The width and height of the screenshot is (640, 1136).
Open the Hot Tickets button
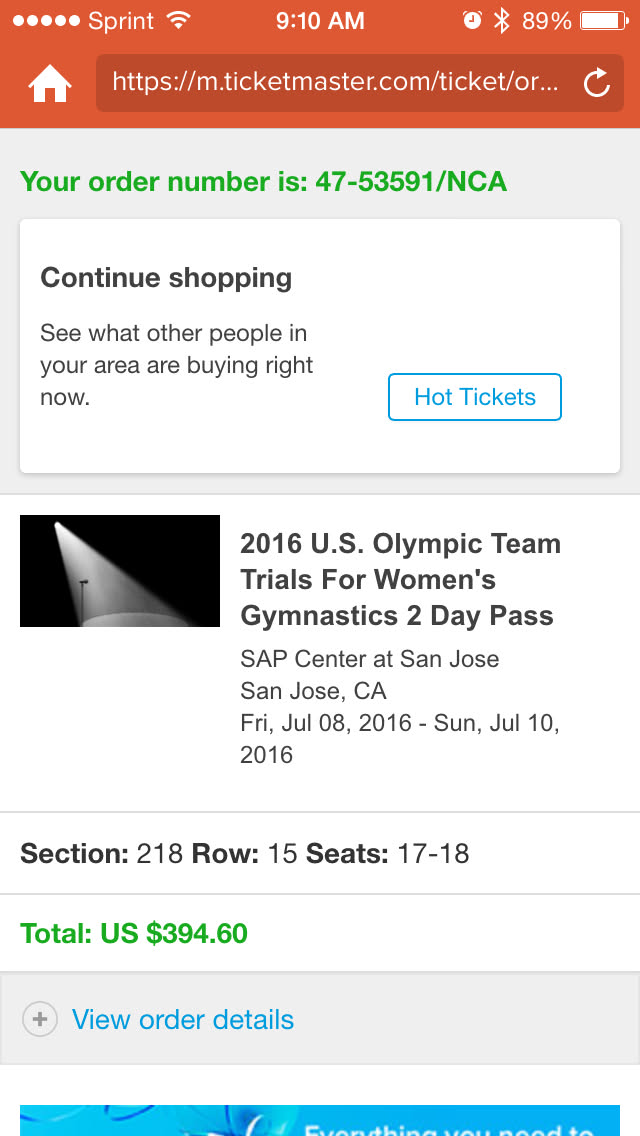click(475, 397)
